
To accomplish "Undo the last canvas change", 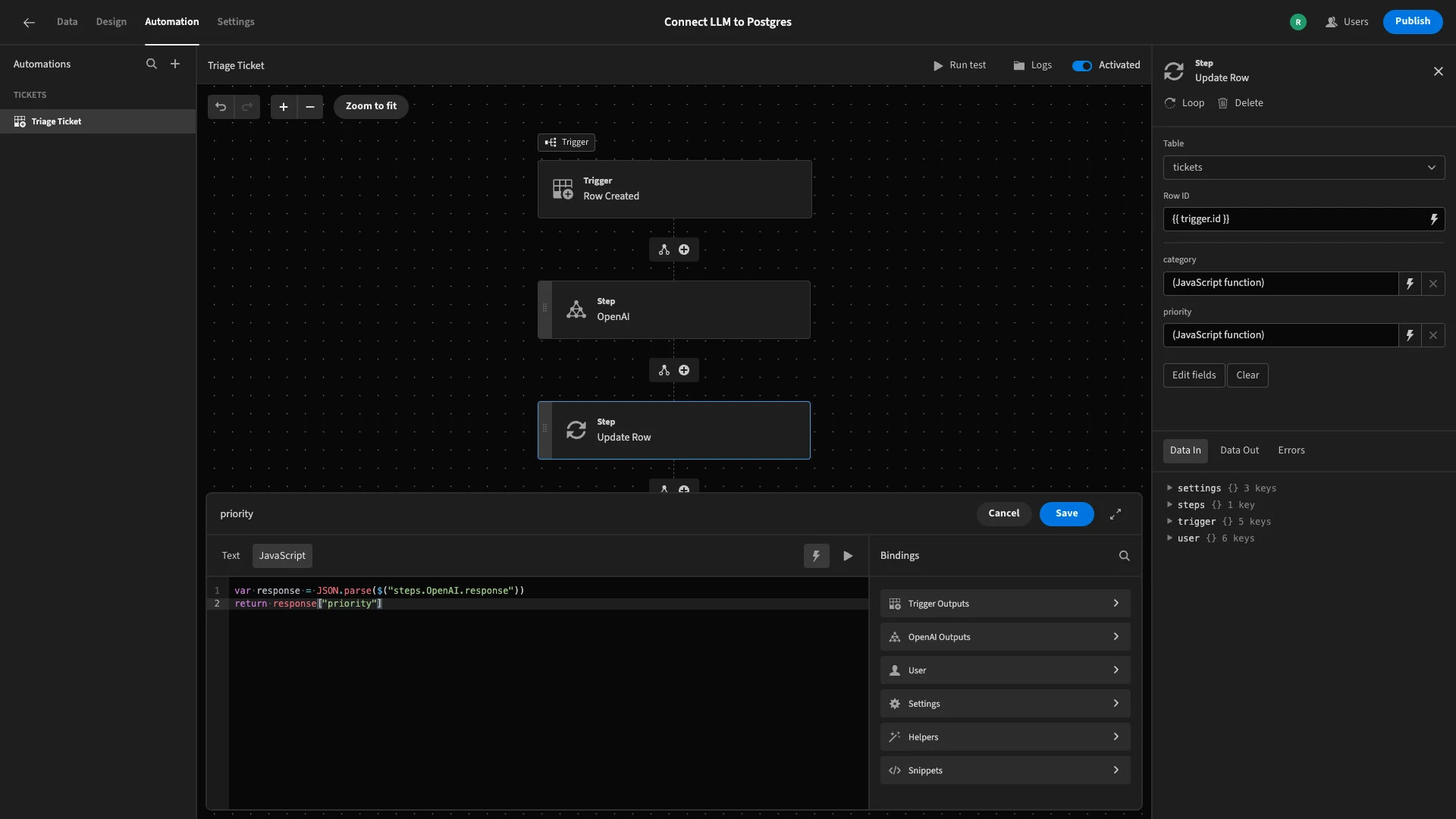I will (221, 107).
